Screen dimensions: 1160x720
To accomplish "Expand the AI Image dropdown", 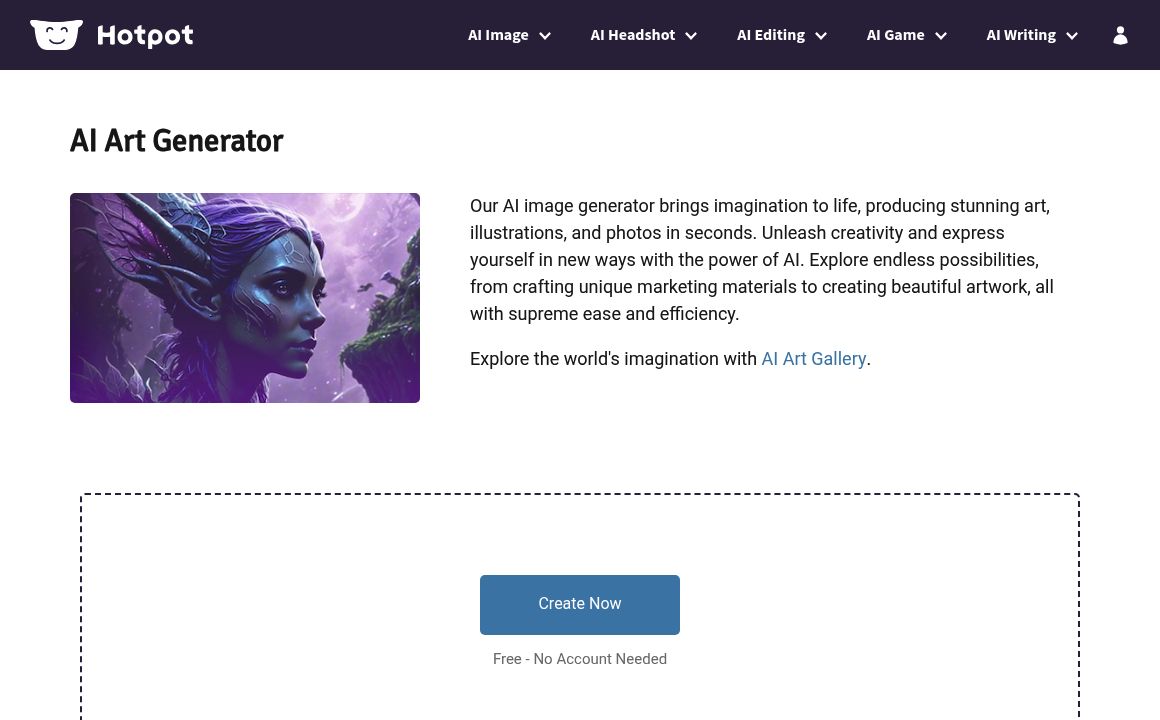I will [x=509, y=35].
